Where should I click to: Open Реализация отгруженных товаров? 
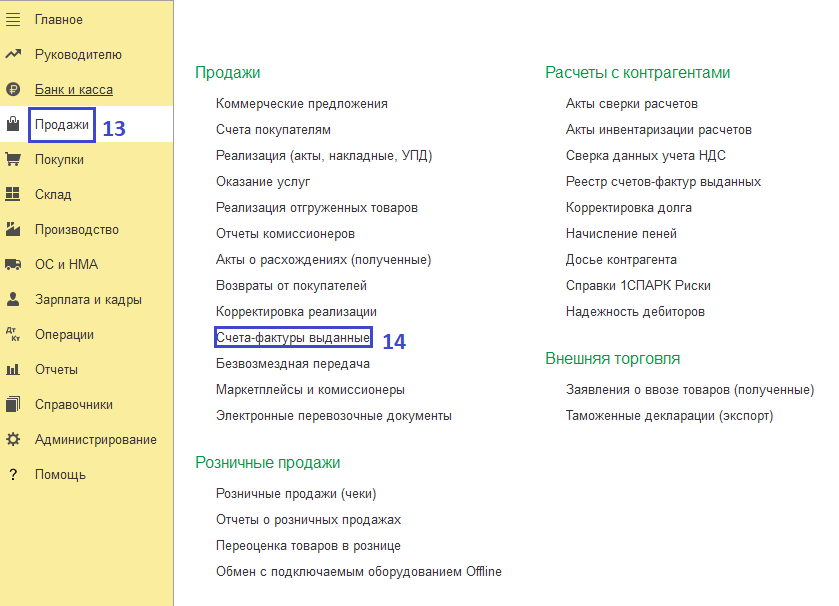click(x=317, y=208)
